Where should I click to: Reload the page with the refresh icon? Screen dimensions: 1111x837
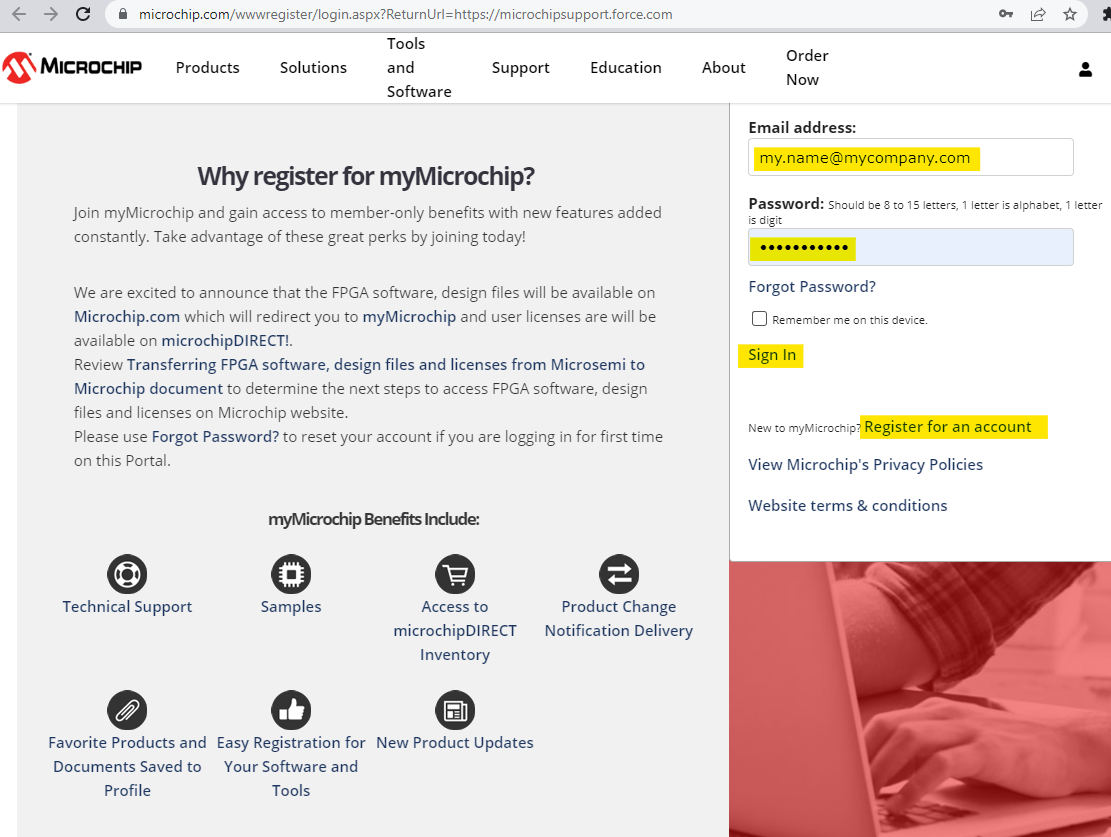click(83, 13)
